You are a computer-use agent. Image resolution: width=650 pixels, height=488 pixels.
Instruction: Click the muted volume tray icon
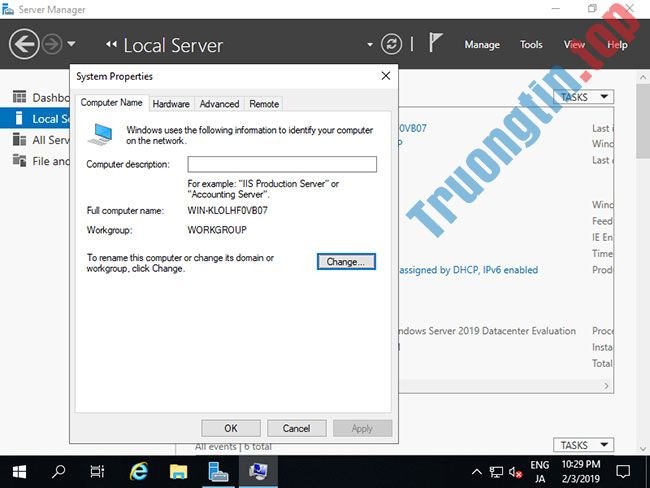coord(515,472)
